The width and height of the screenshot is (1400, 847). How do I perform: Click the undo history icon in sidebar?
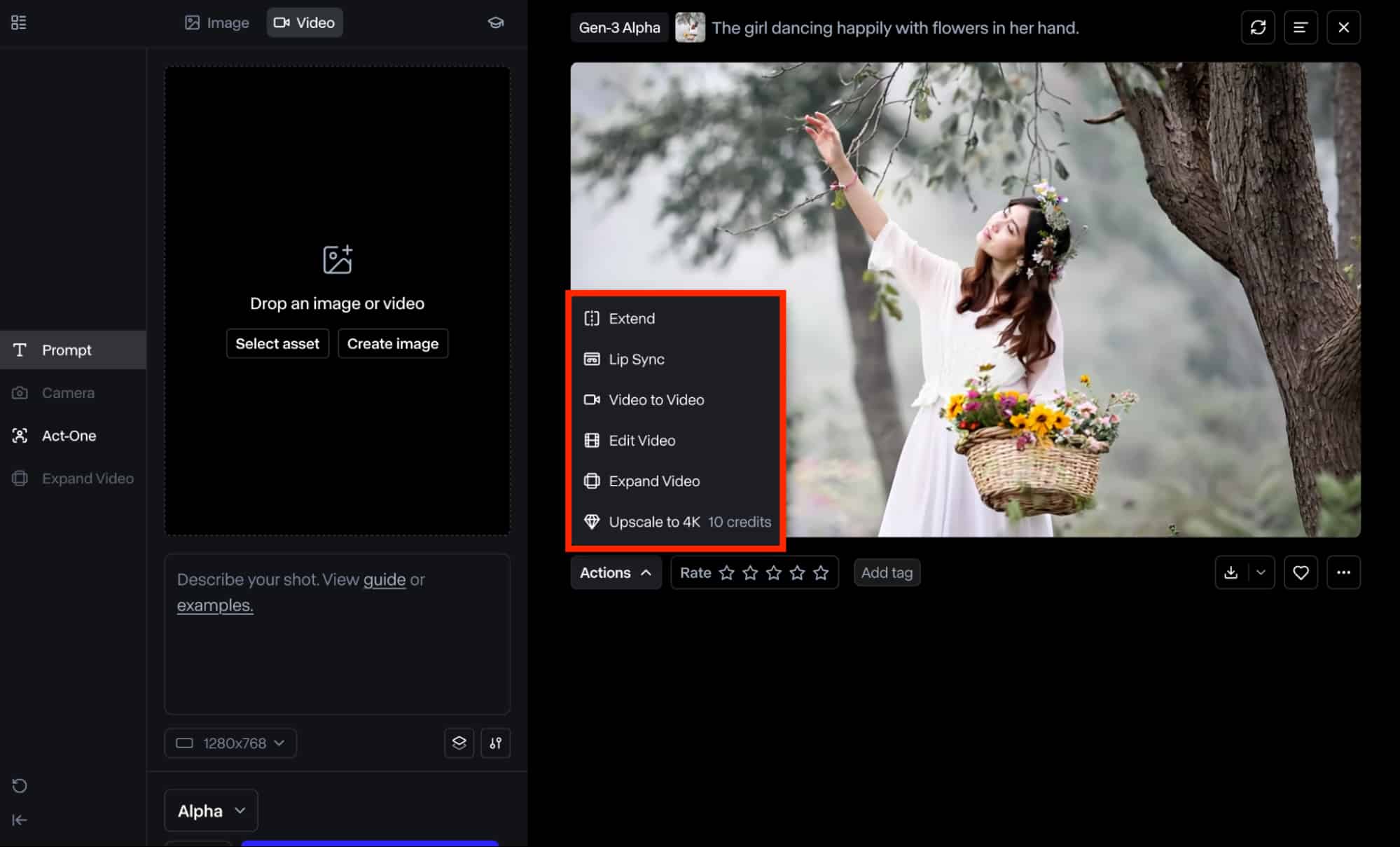point(20,786)
